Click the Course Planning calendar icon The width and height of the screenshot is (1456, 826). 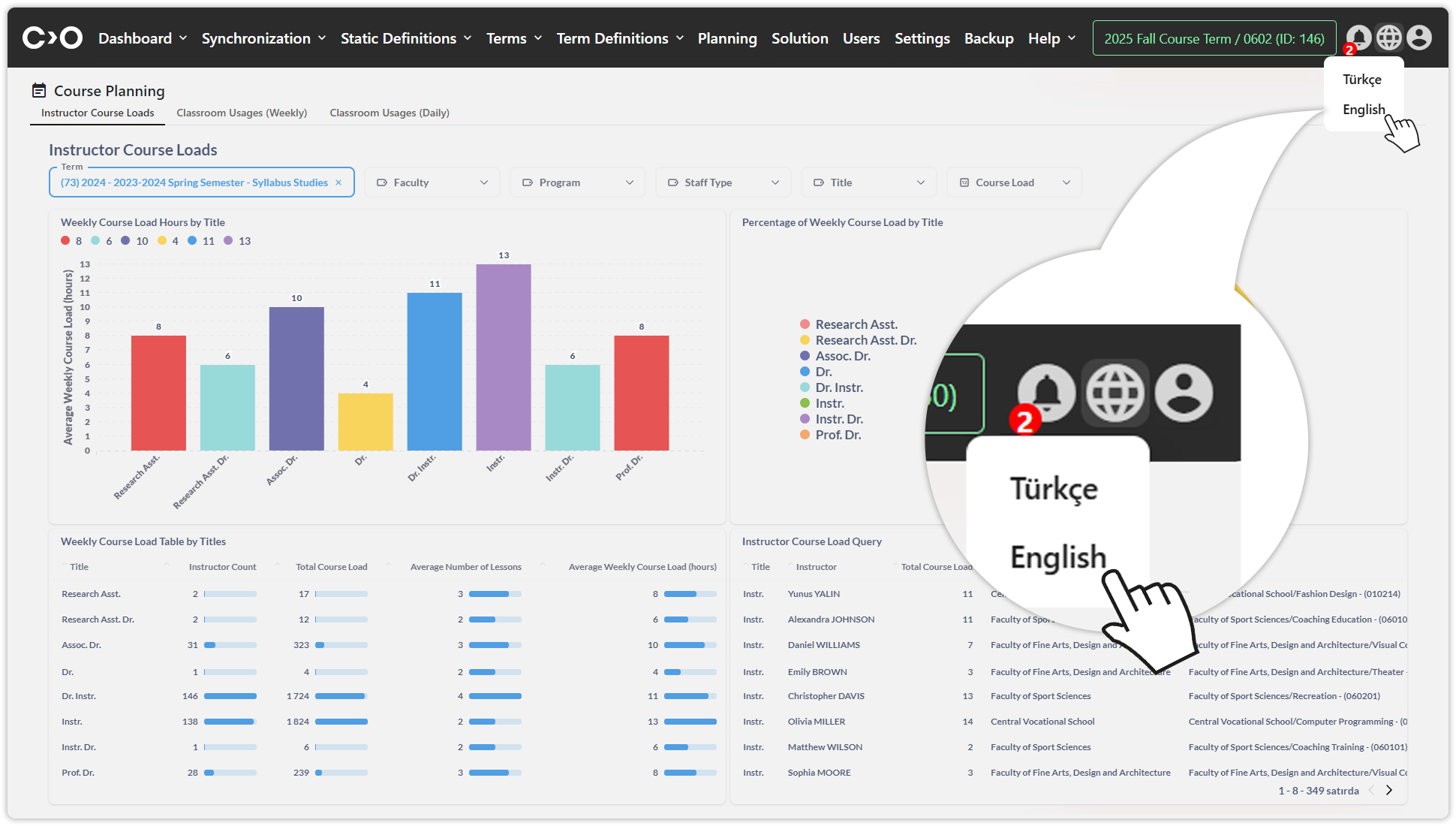click(x=39, y=91)
